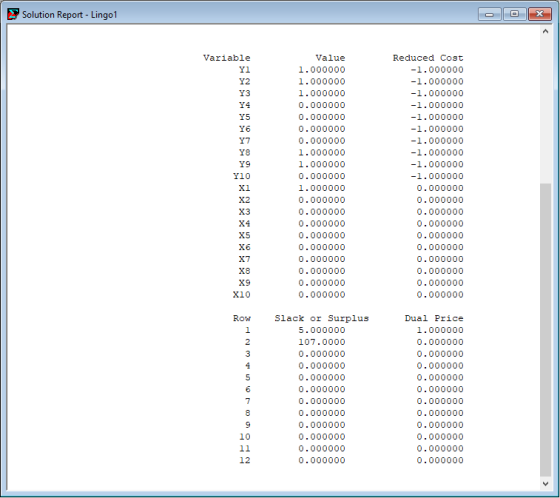
Task: Click the Dual Price of row 12
Action: tap(440, 460)
